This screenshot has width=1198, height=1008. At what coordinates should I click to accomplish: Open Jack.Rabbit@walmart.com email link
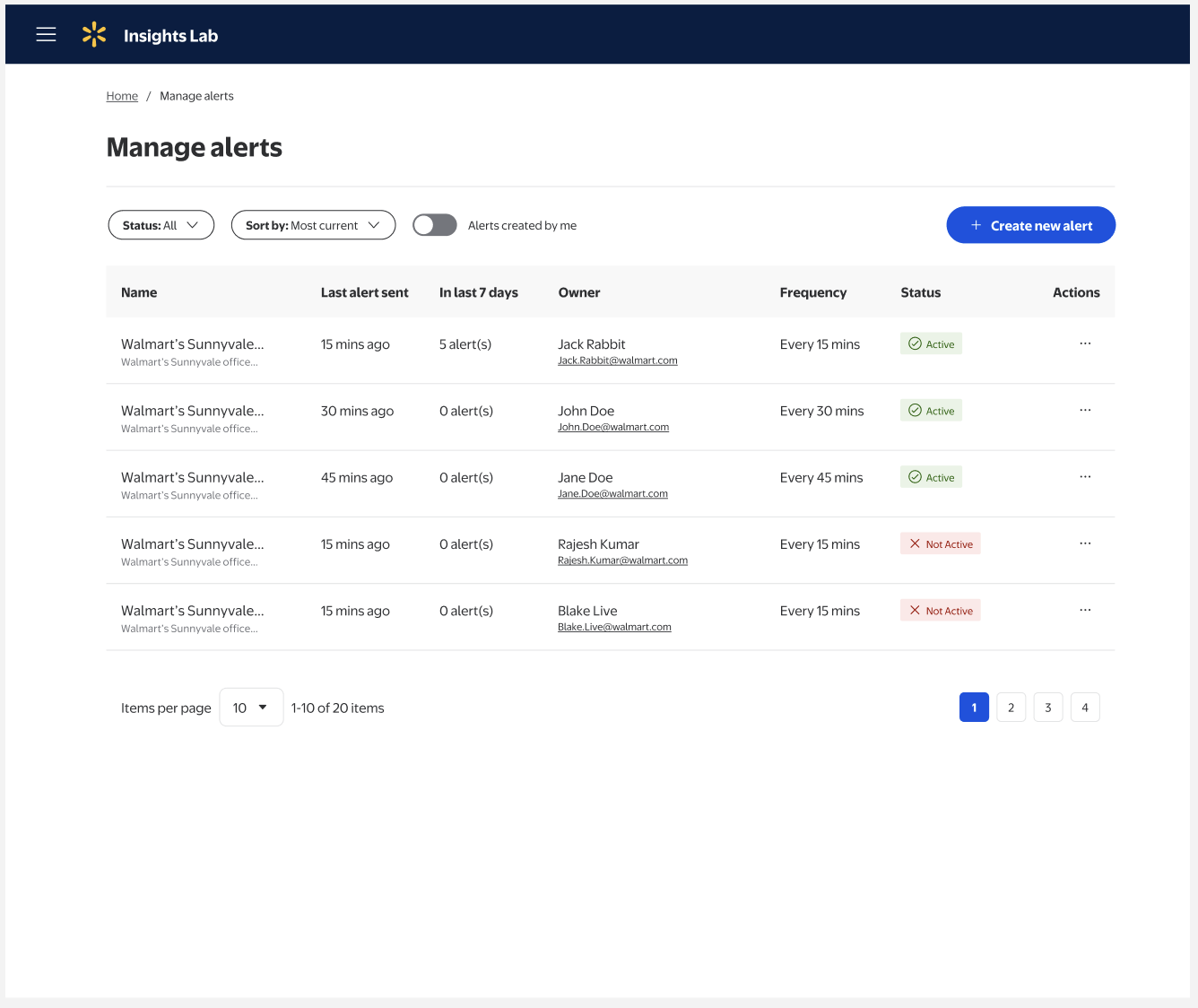618,361
